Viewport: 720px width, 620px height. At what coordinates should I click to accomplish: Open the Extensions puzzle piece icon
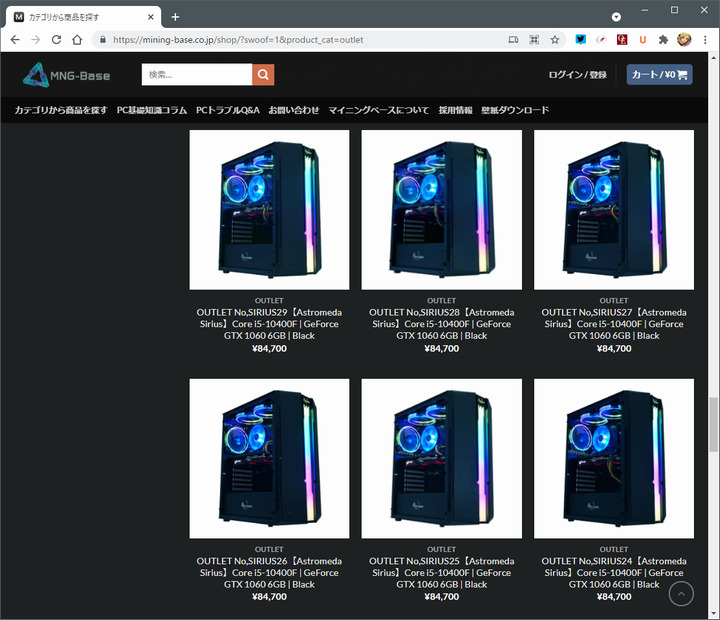tap(663, 40)
